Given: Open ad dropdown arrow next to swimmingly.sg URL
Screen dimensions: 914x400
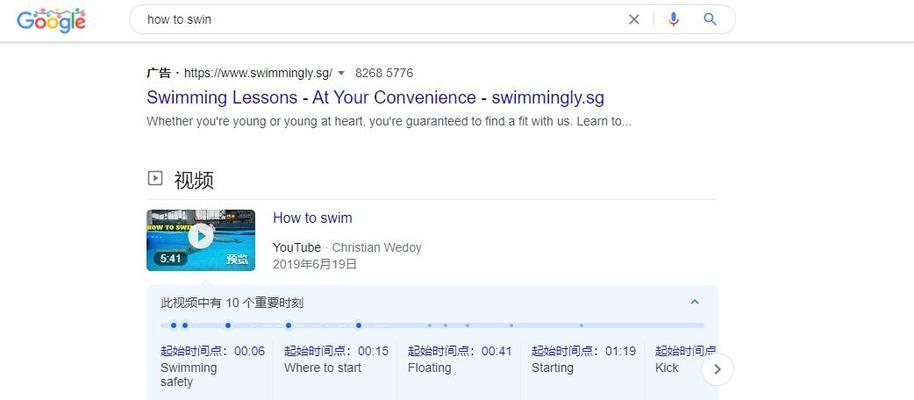Looking at the screenshot, I should 341,73.
